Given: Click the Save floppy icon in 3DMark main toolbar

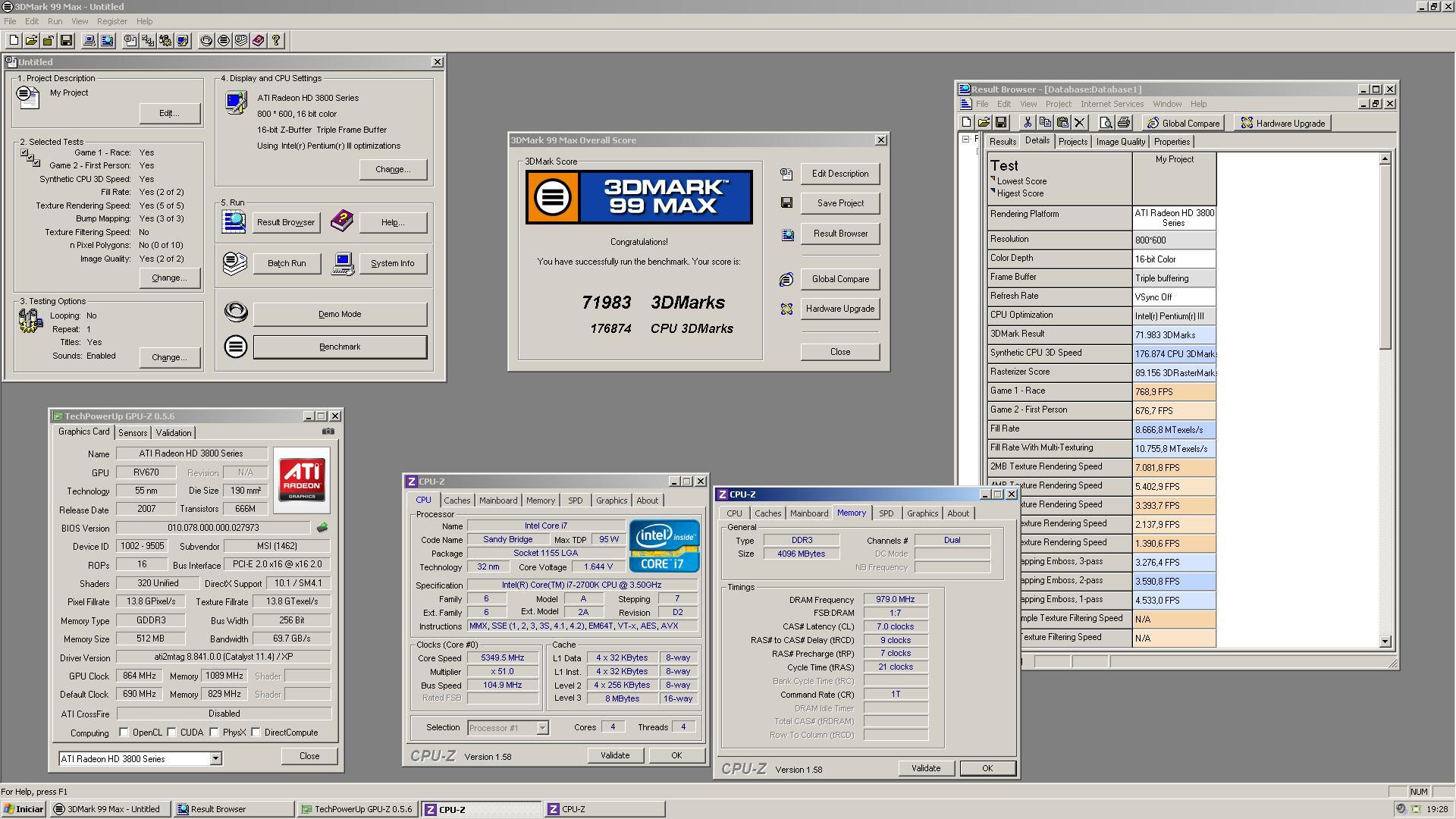Looking at the screenshot, I should (66, 41).
